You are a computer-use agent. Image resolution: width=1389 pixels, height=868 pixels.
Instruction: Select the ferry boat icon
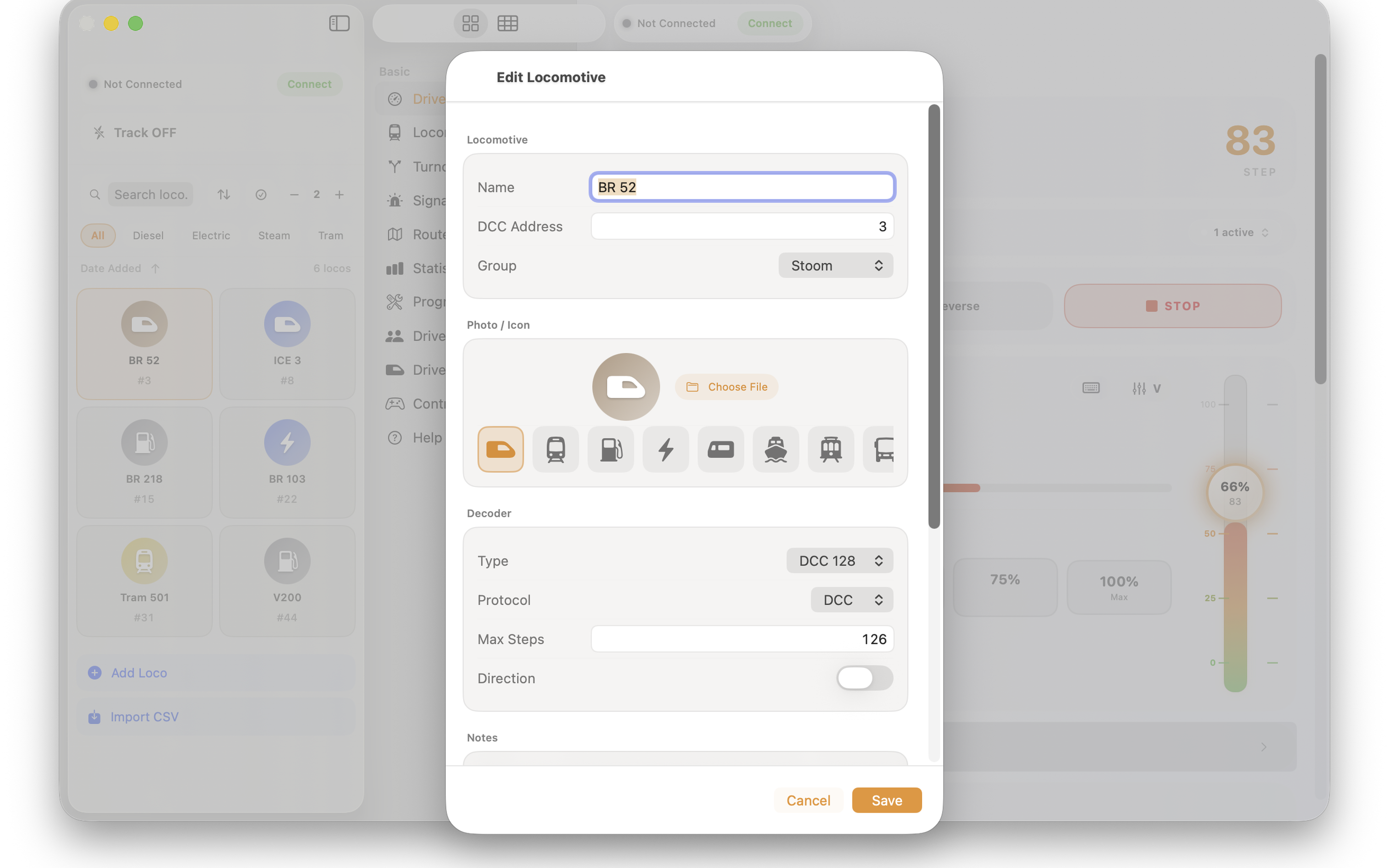[x=776, y=449]
